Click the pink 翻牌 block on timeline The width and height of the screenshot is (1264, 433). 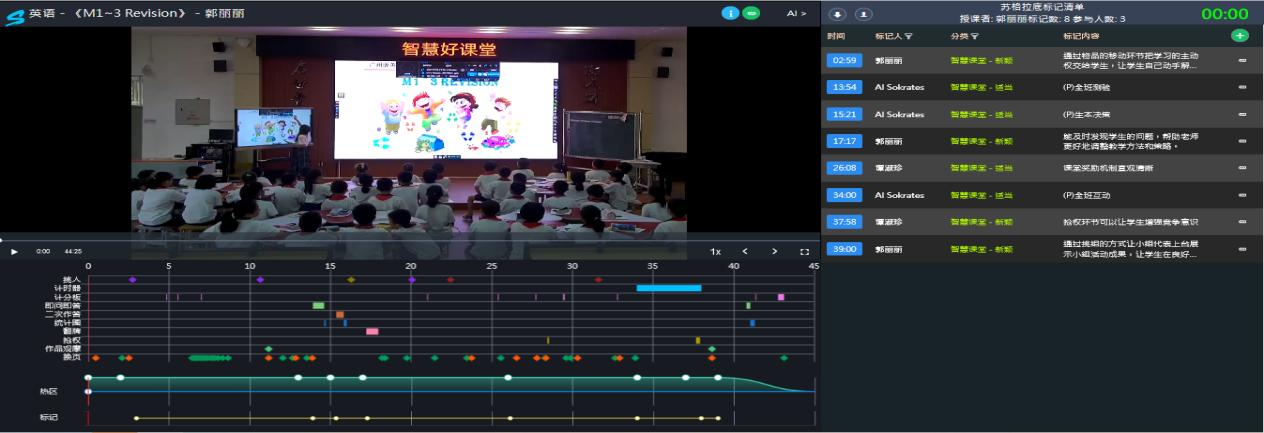point(372,331)
